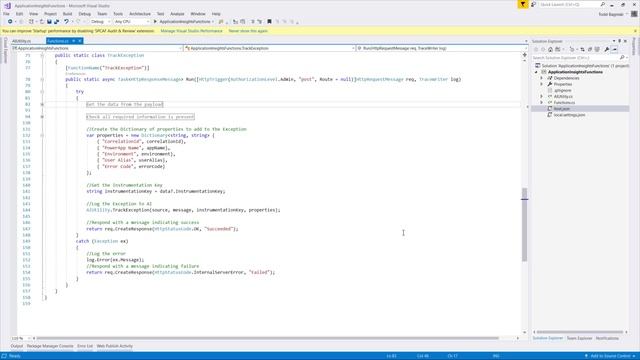Image resolution: width=640 pixels, height=360 pixels.
Task: Open the Analyze menu
Action: pyautogui.click(x=177, y=14)
